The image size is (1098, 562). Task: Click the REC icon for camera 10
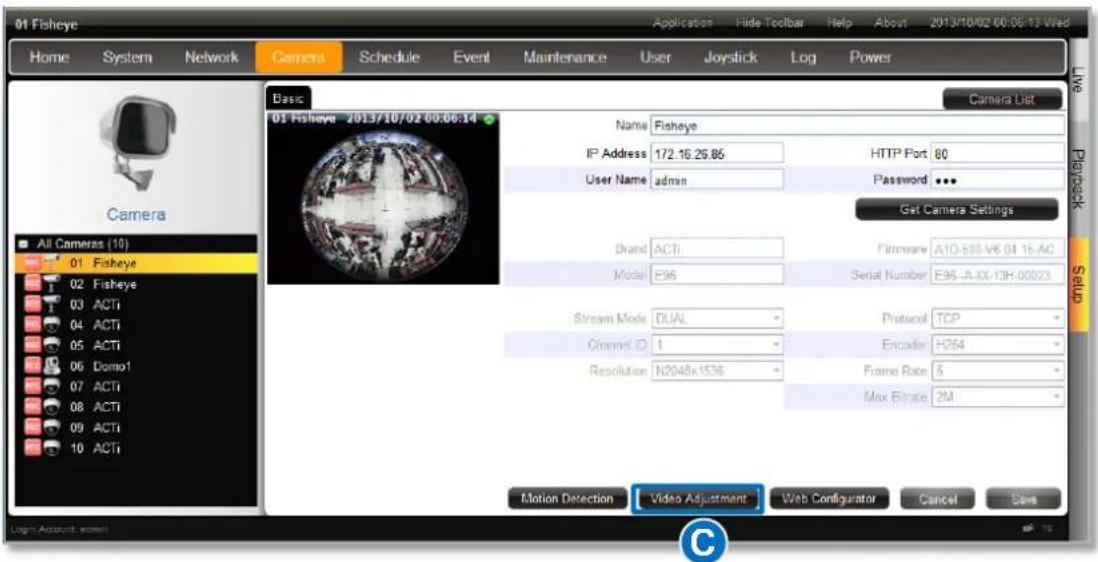[33, 447]
